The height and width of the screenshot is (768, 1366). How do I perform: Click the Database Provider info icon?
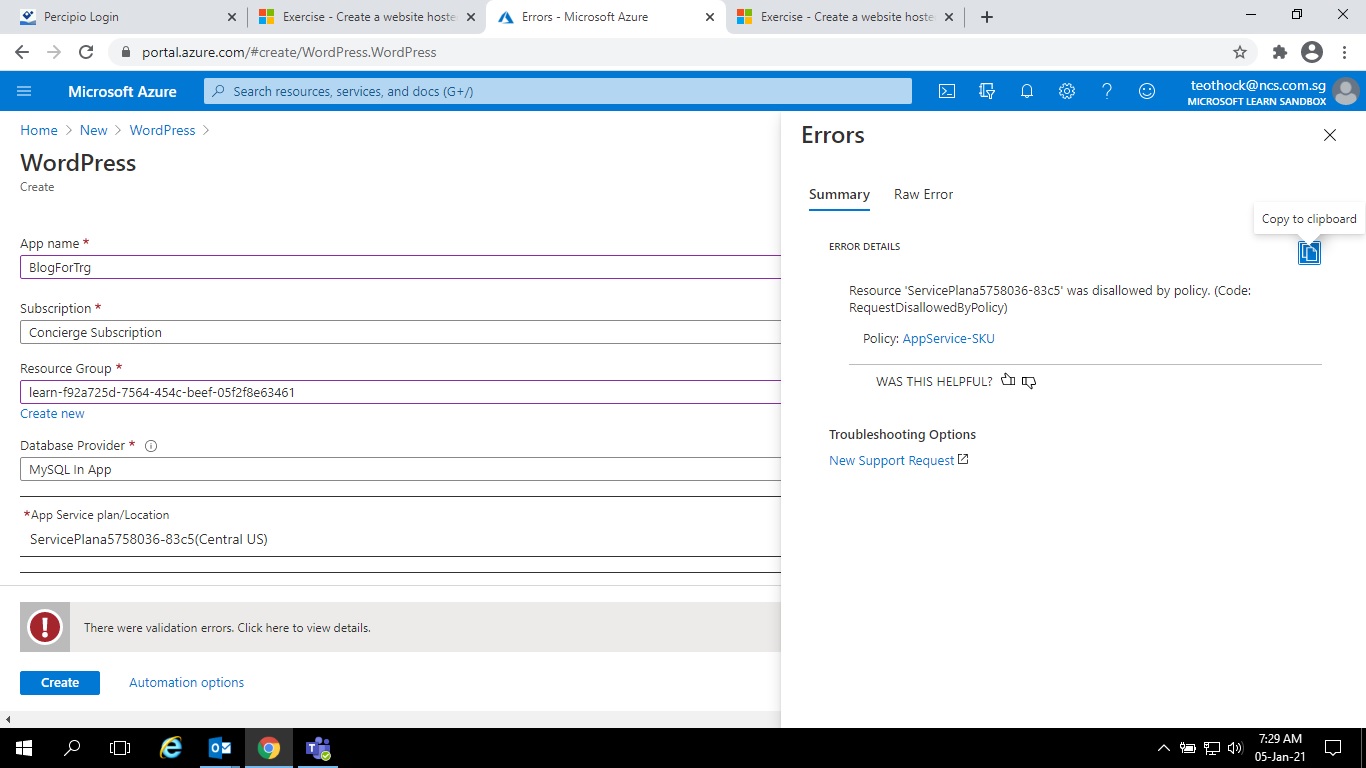coord(151,446)
